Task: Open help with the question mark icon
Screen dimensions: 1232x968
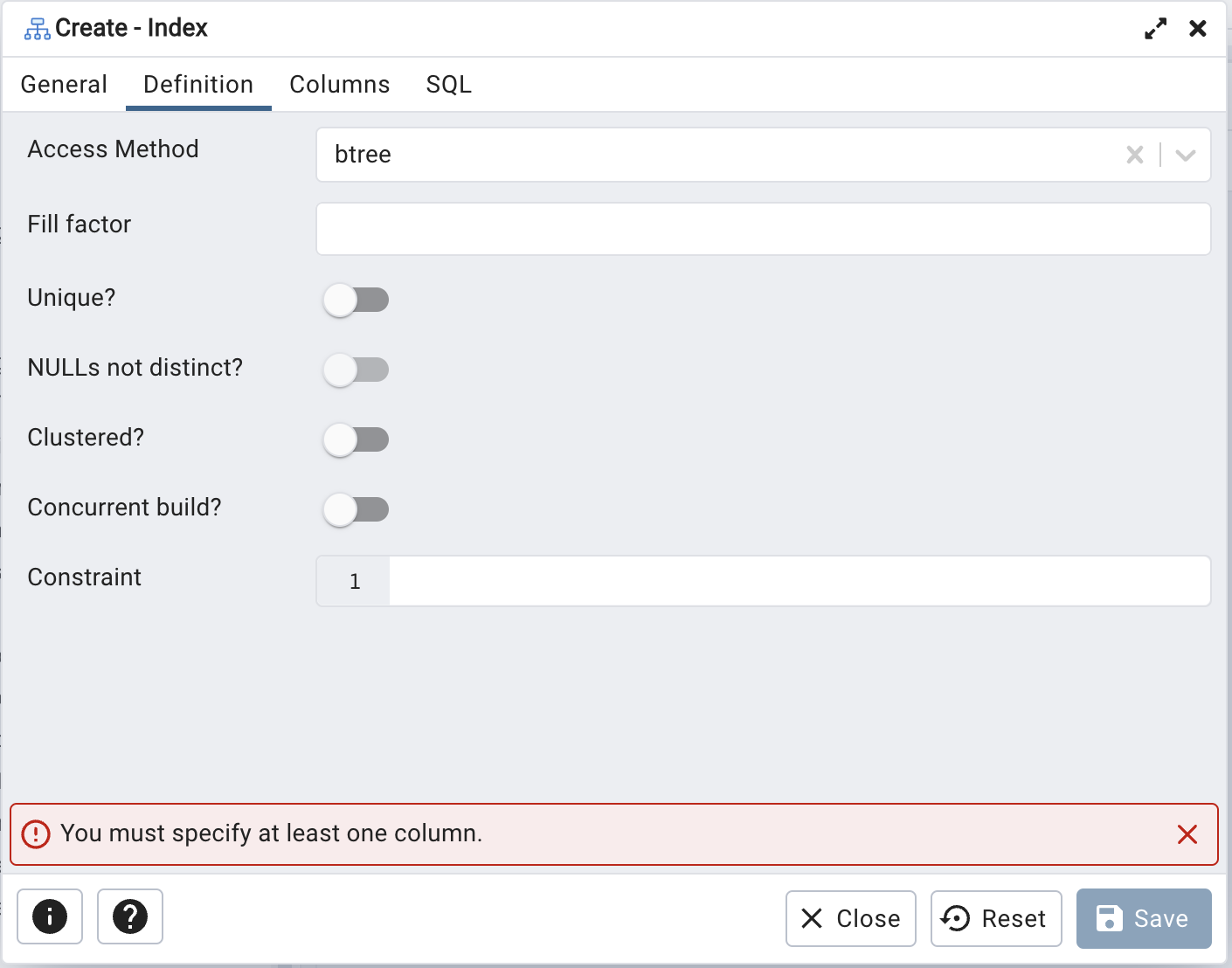Action: [130, 916]
